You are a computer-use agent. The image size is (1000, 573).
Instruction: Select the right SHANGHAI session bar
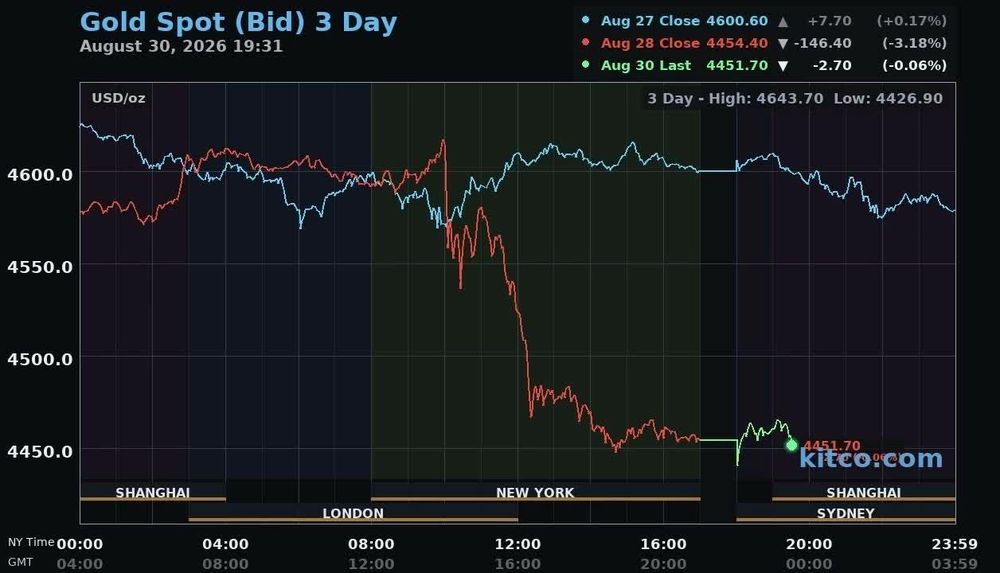(864, 492)
